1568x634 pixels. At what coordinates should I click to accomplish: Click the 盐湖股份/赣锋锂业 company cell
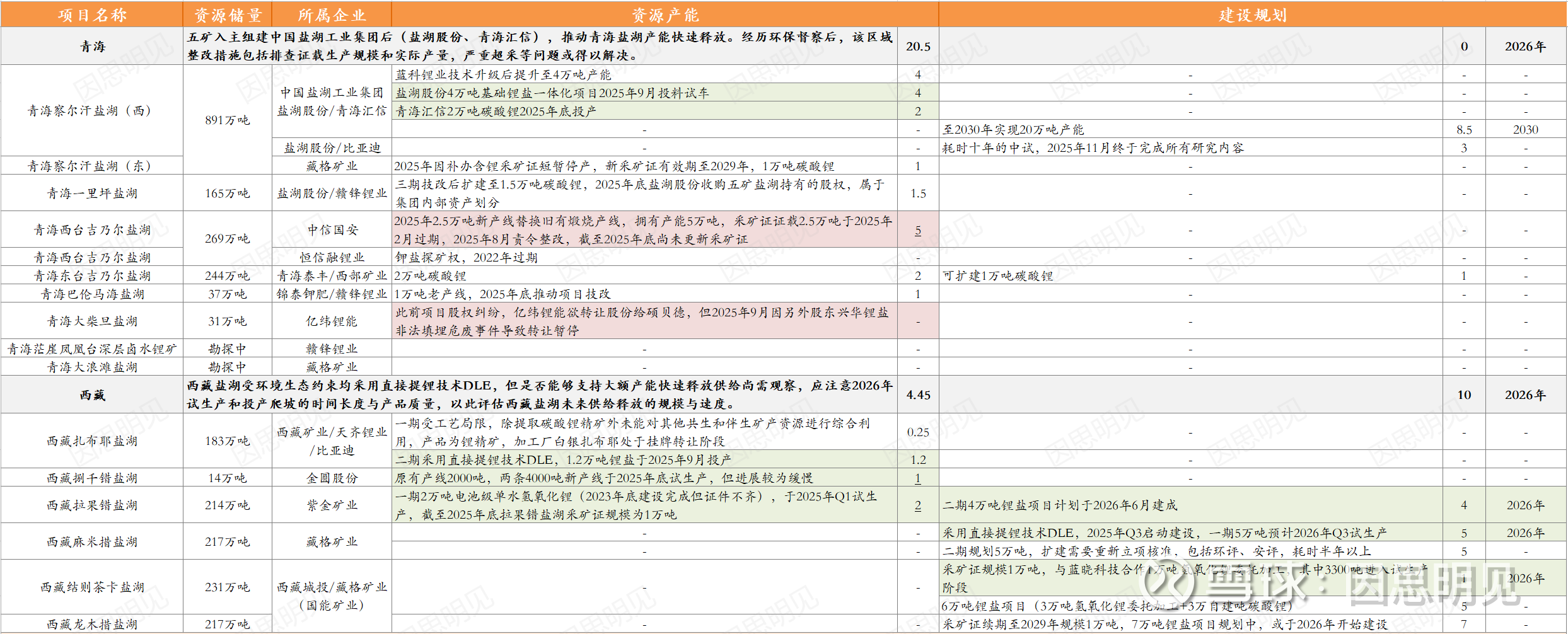point(332,193)
